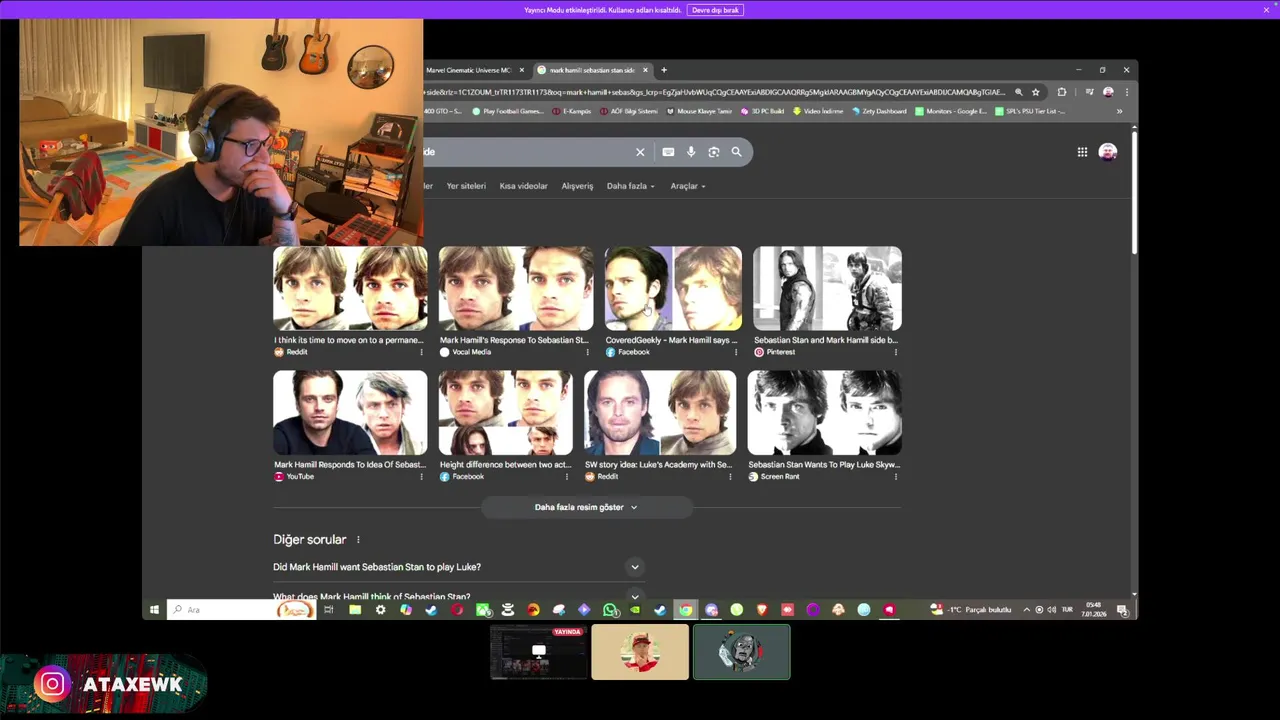Expand the Daha fazla filter dropdown
Viewport: 1280px width, 720px height.
tap(630, 186)
